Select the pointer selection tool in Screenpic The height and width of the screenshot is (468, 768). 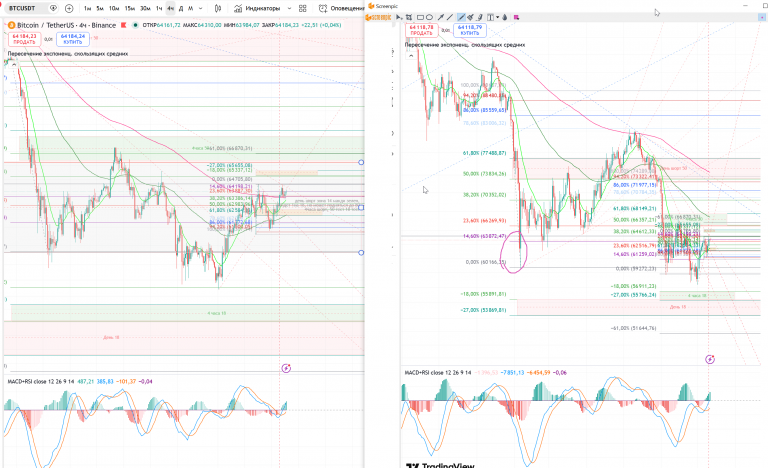coord(399,17)
